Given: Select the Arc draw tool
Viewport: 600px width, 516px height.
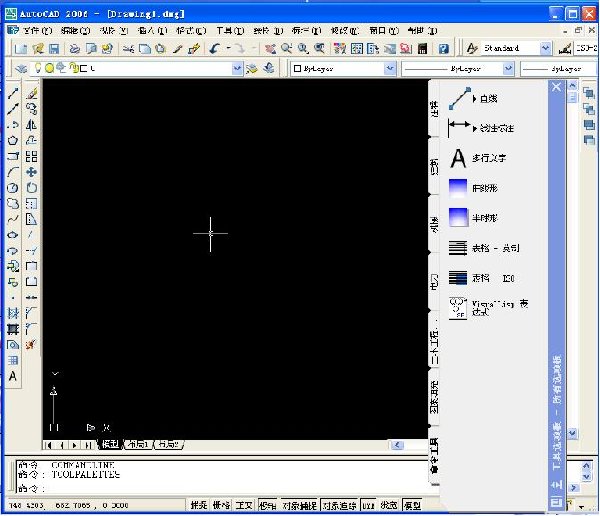Looking at the screenshot, I should click(x=13, y=171).
